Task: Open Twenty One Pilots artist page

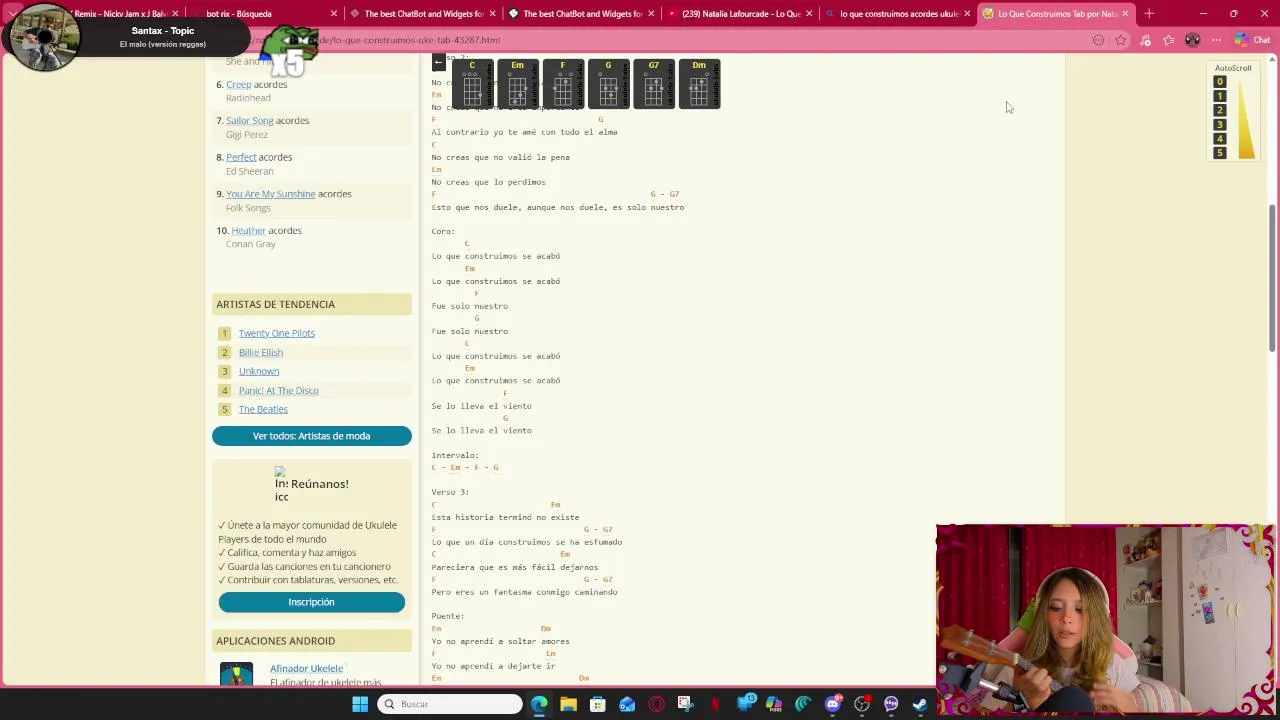Action: (276, 333)
